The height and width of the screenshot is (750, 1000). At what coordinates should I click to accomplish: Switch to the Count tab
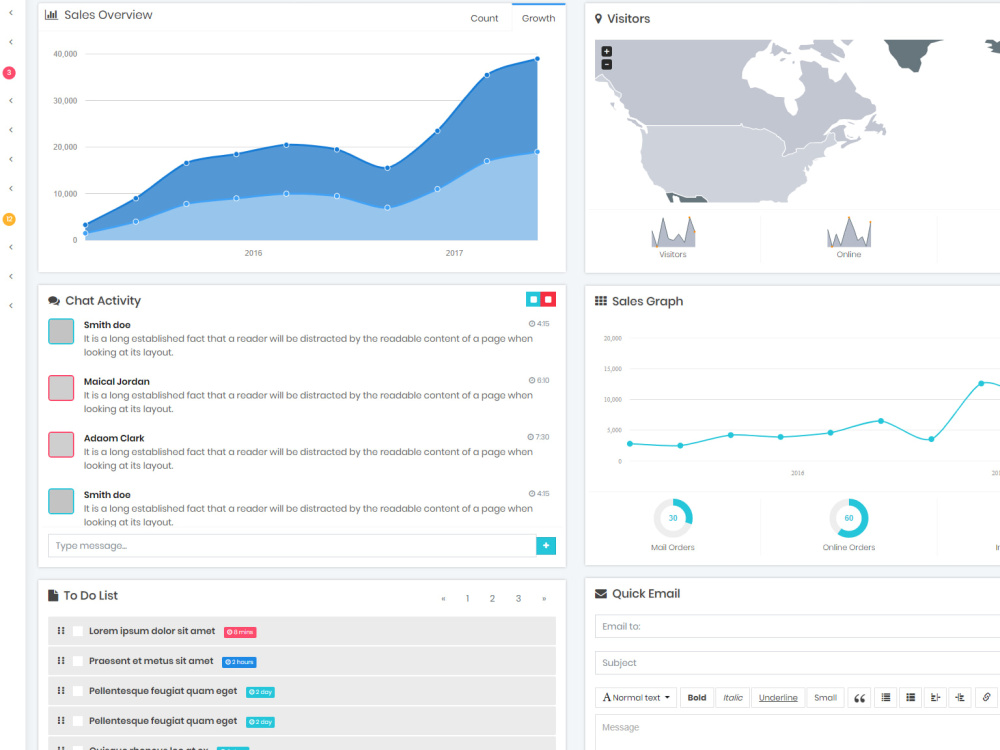[x=484, y=18]
